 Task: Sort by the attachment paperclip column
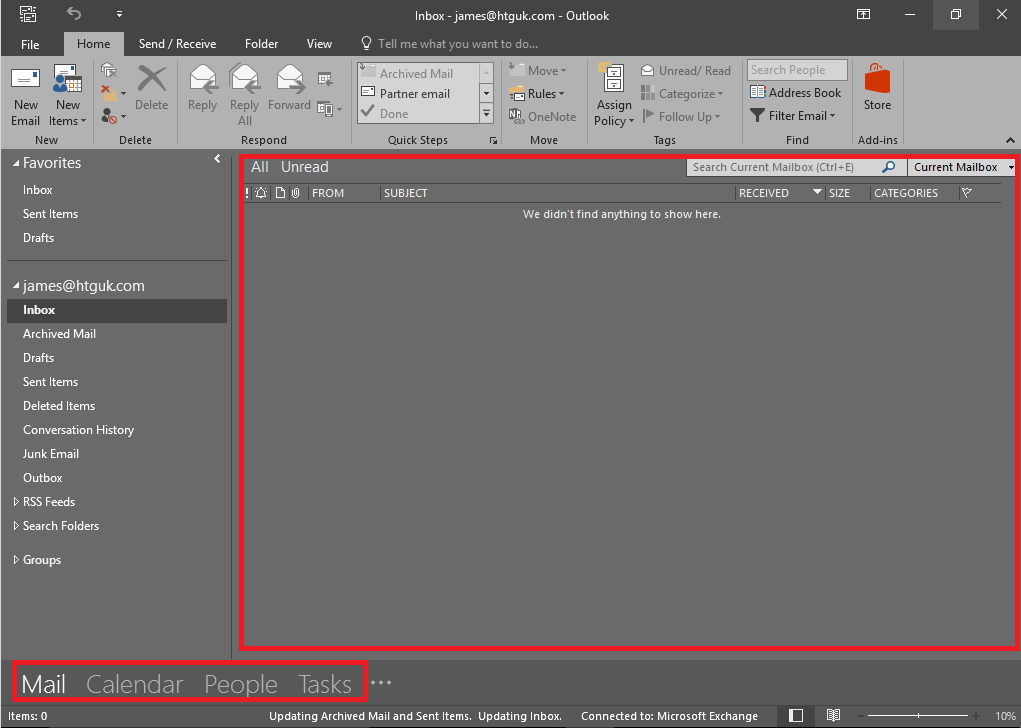click(296, 193)
